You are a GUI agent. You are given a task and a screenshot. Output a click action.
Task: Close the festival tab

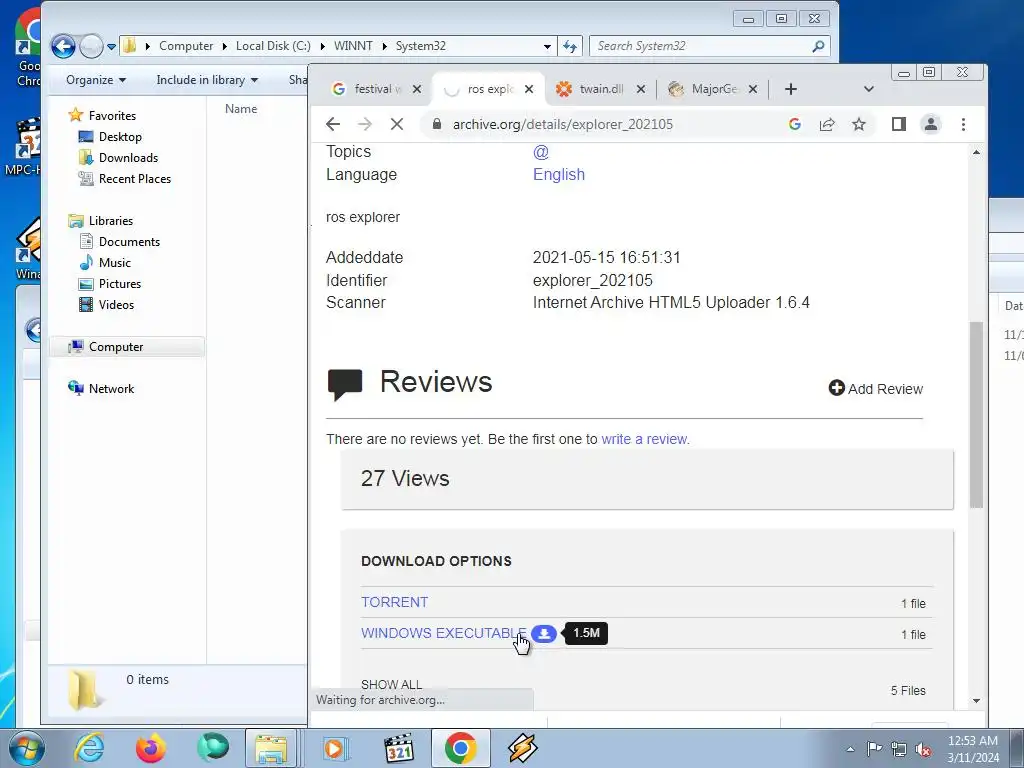(x=417, y=89)
